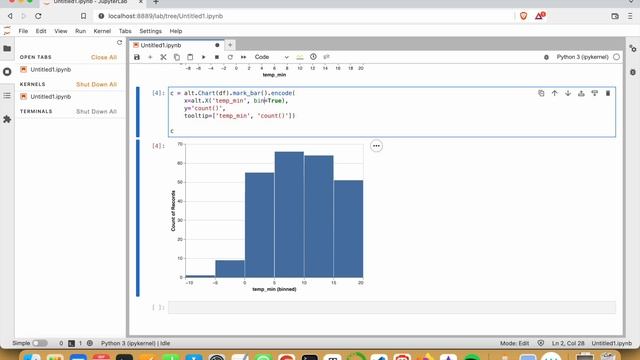Insert a cell above cell 4
This screenshot has width=640, height=360.
(581, 93)
